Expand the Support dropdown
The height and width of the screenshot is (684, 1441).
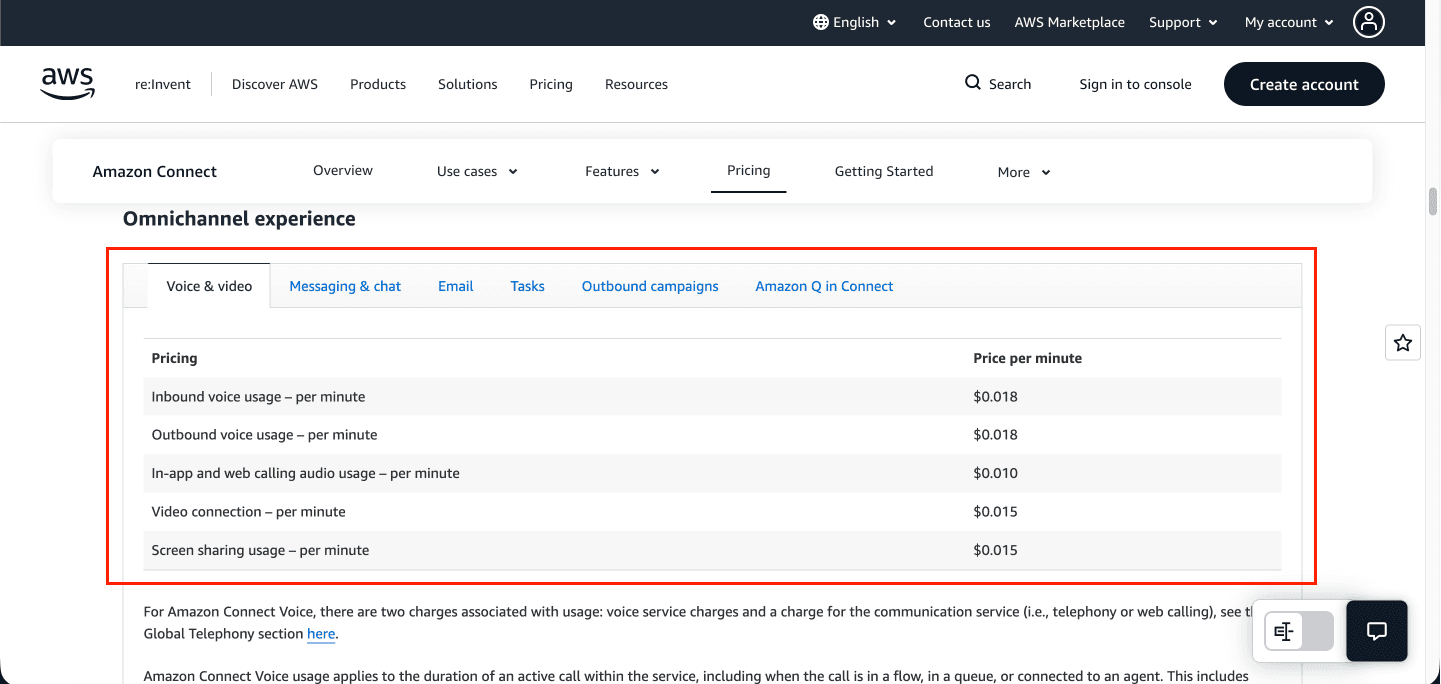click(1183, 22)
